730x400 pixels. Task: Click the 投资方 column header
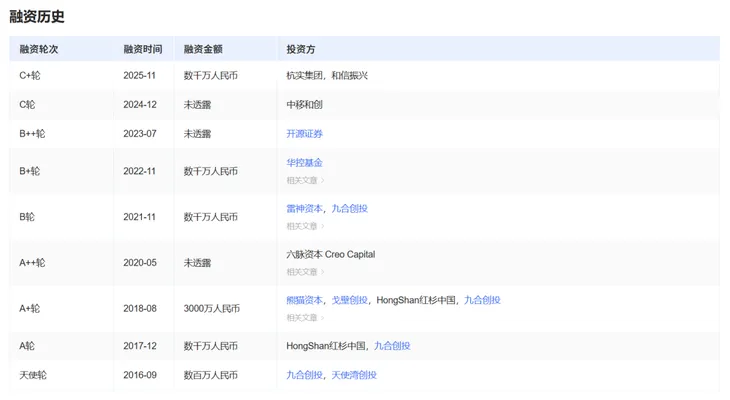[x=301, y=49]
